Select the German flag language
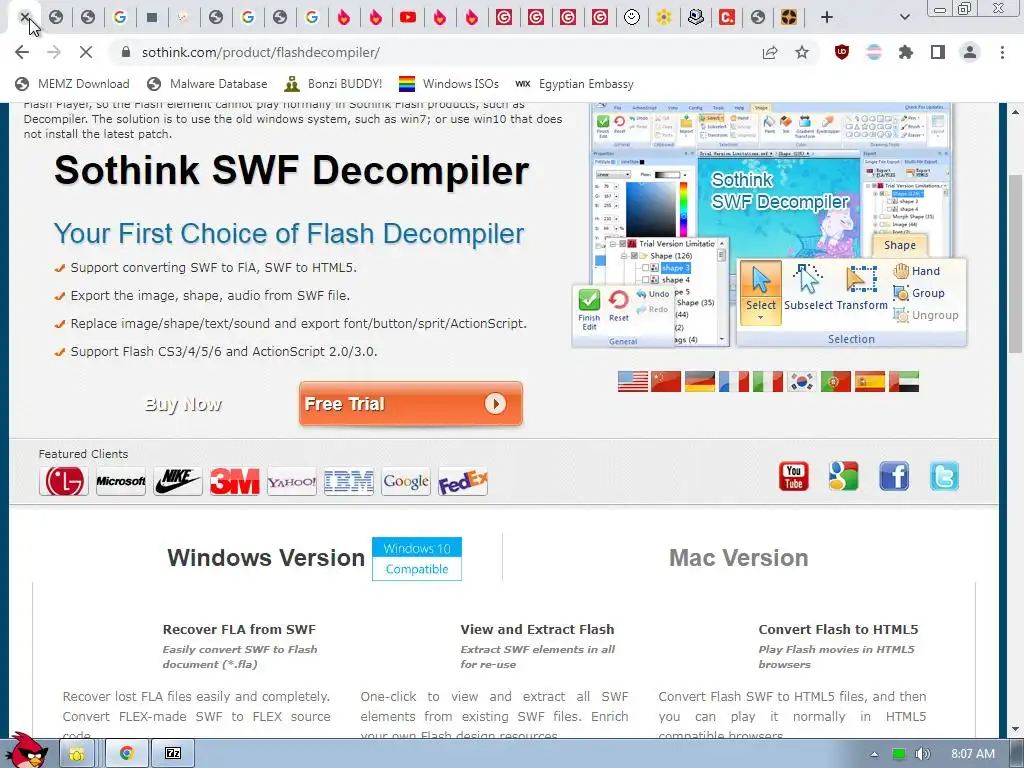 coord(700,381)
